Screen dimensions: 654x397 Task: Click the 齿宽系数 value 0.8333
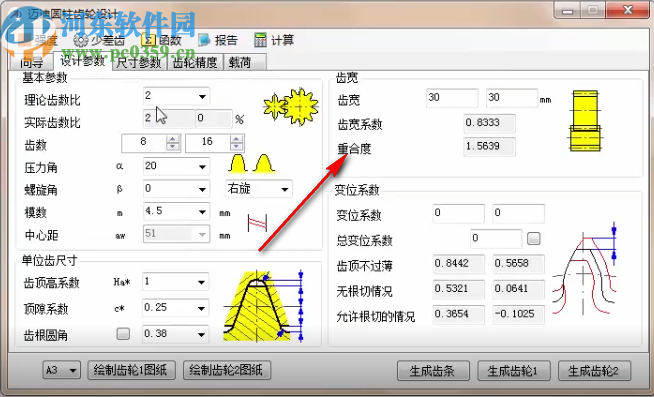489,123
